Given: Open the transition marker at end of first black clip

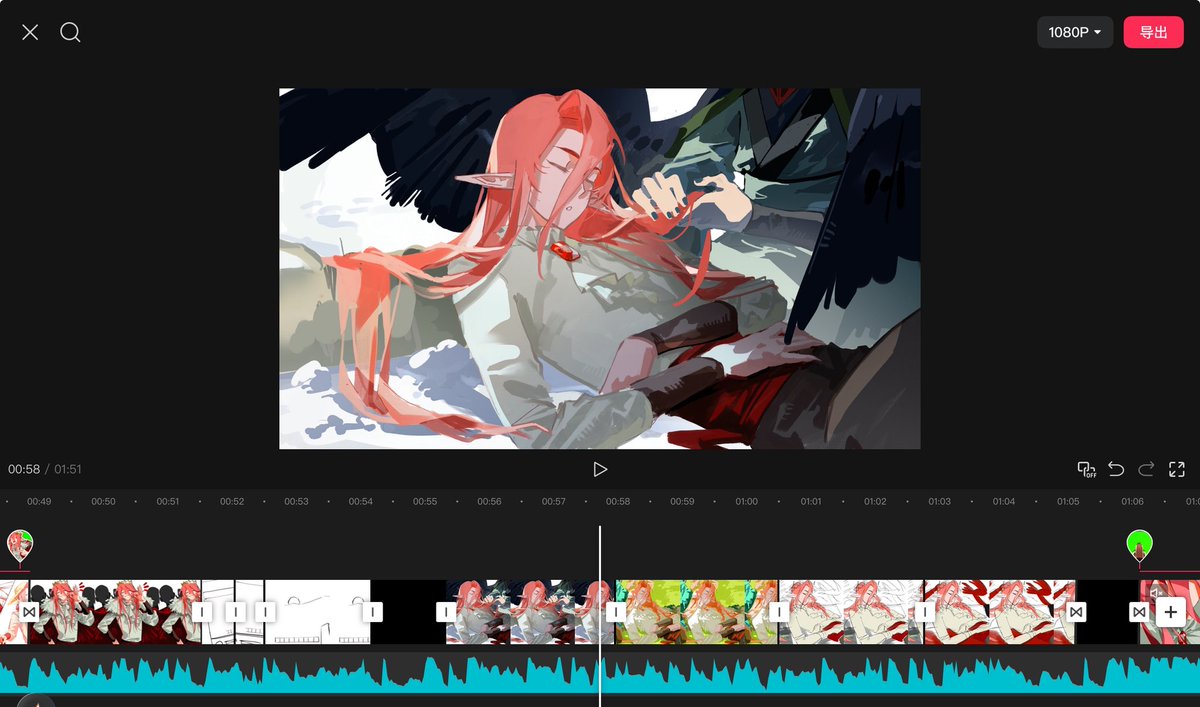Looking at the screenshot, I should [446, 612].
